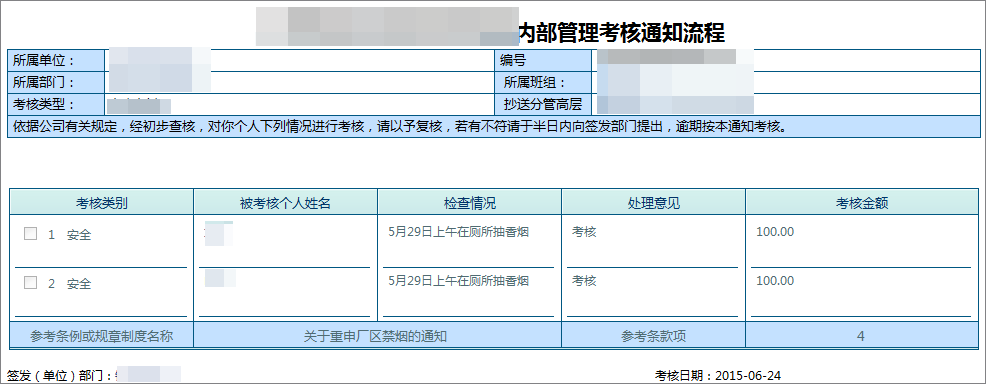Click the 考核类型 value field
Screen dimensions: 986x384
point(299,104)
